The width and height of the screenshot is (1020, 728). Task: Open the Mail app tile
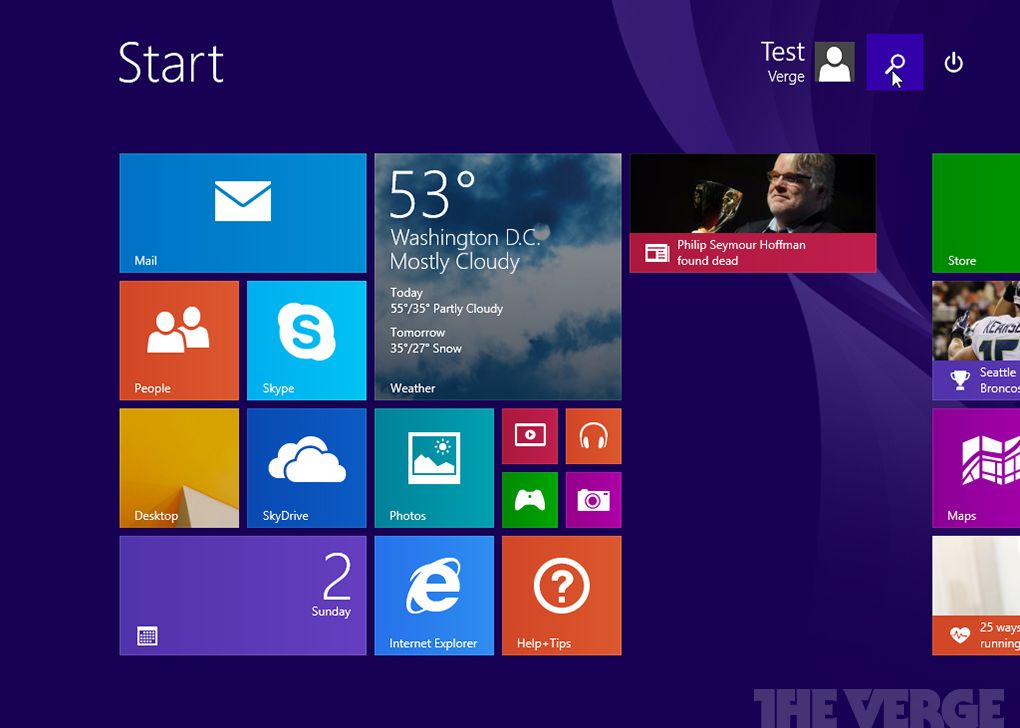242,212
